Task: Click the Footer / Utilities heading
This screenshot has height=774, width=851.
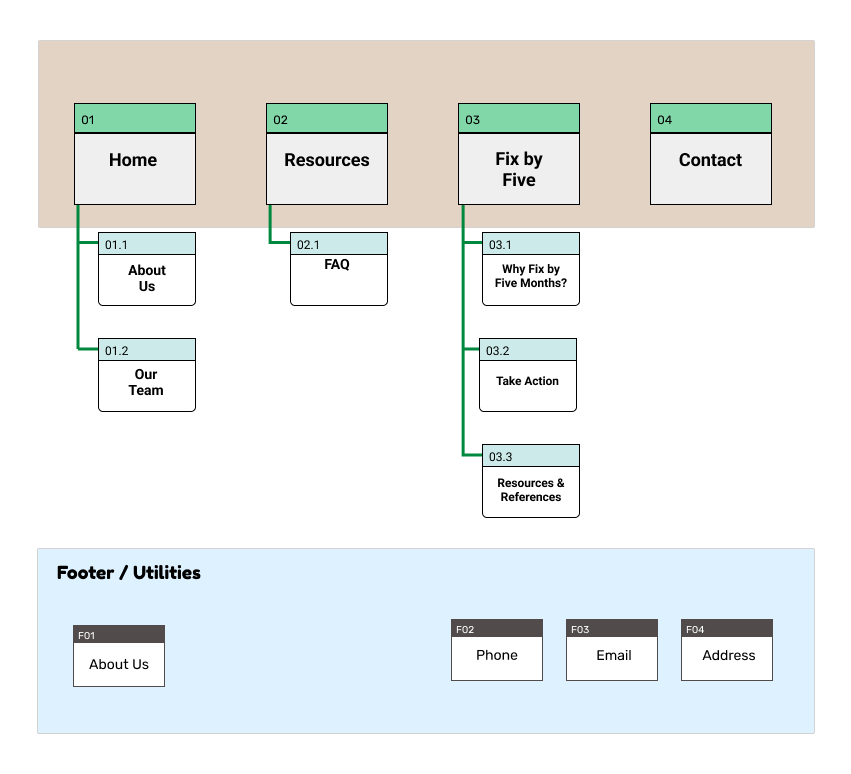Action: tap(129, 573)
